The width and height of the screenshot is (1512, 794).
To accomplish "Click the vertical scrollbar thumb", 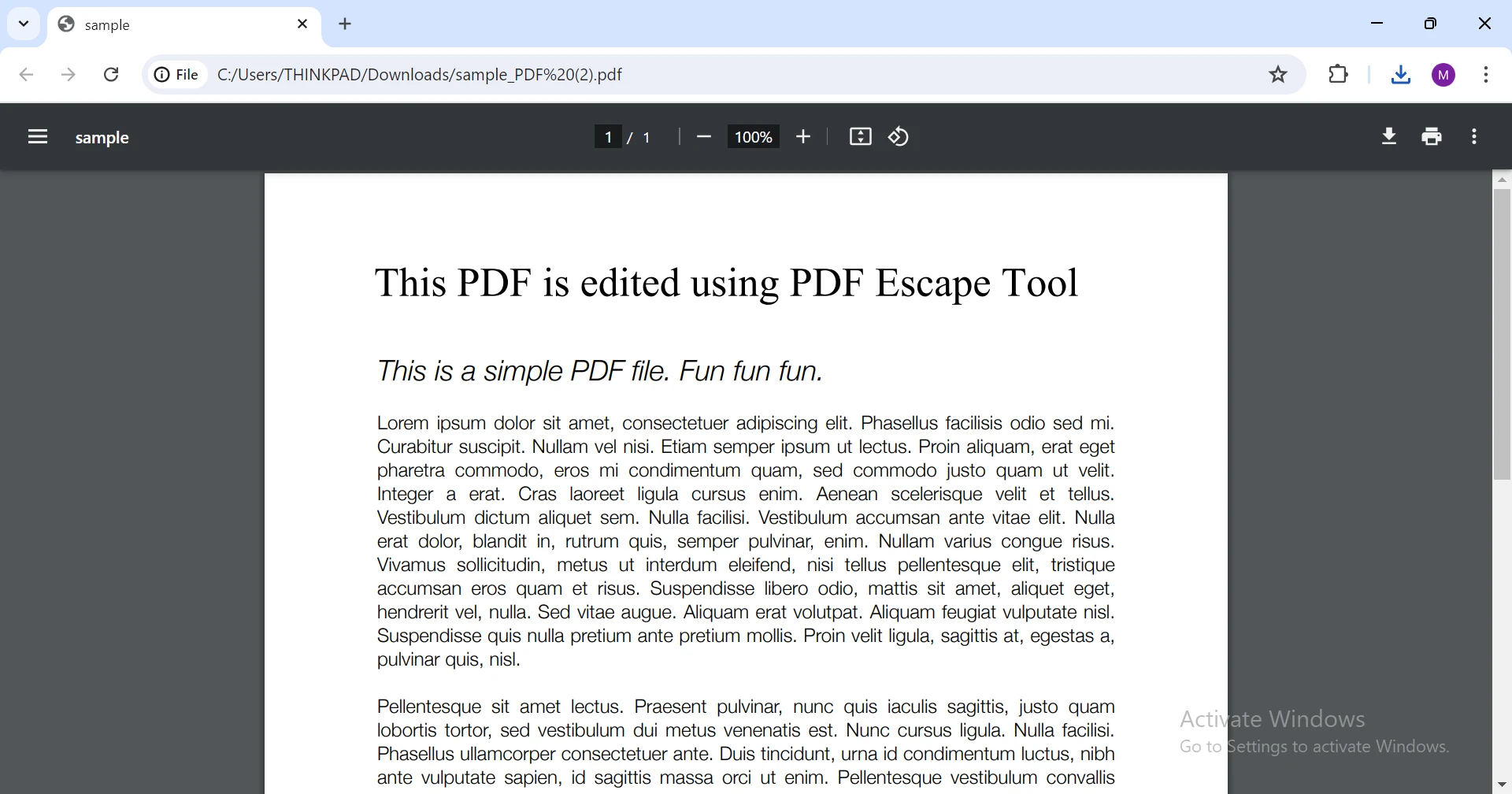I will coord(1503,334).
